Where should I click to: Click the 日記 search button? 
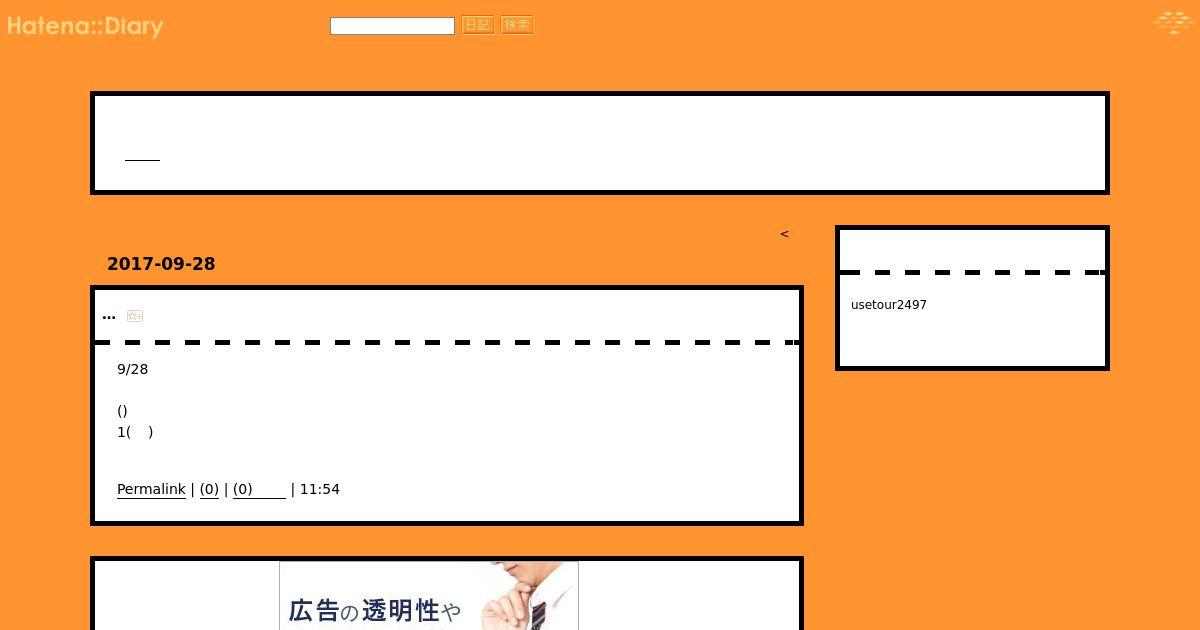(x=478, y=25)
